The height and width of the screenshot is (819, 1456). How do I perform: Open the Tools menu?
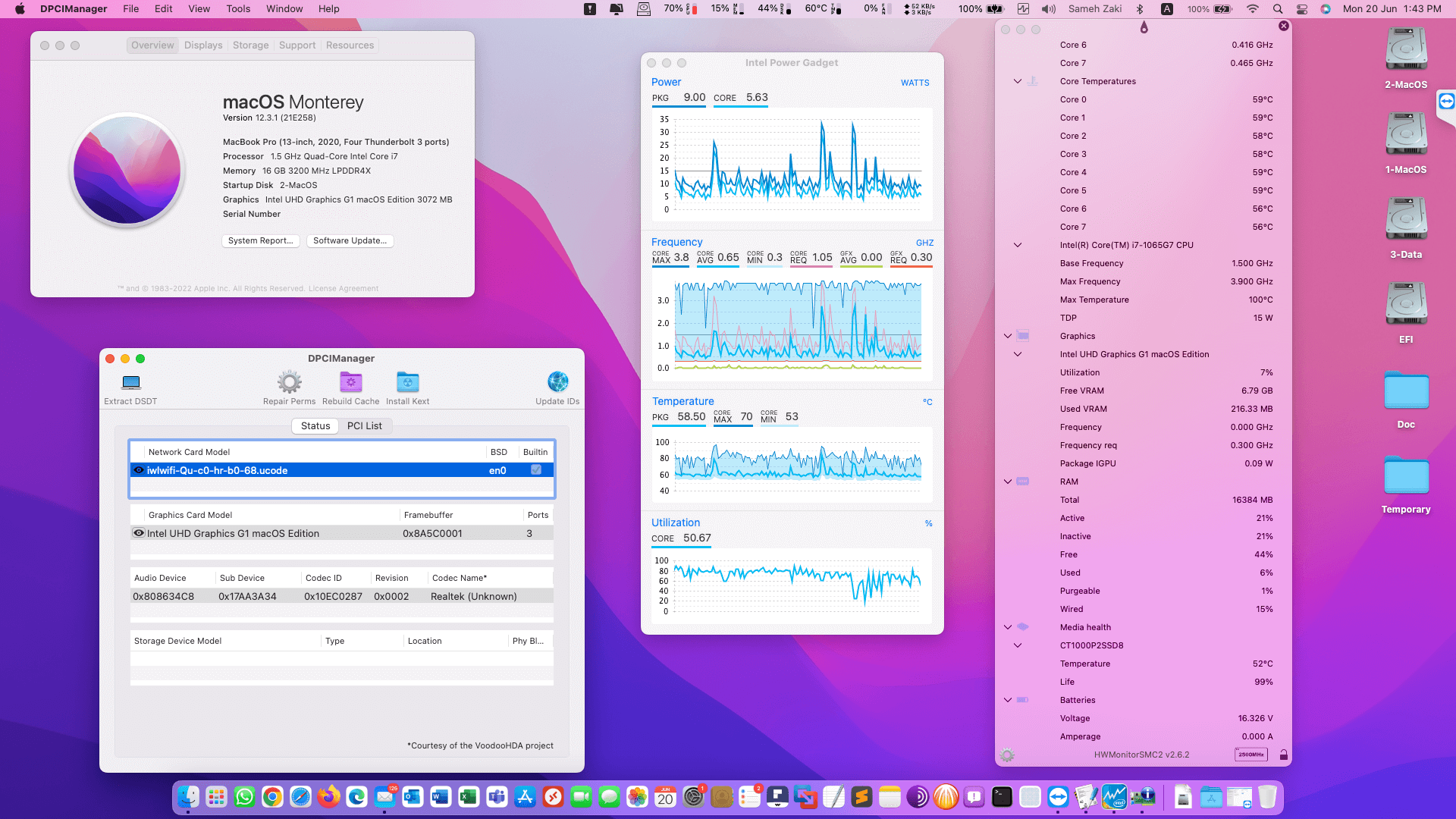(238, 9)
